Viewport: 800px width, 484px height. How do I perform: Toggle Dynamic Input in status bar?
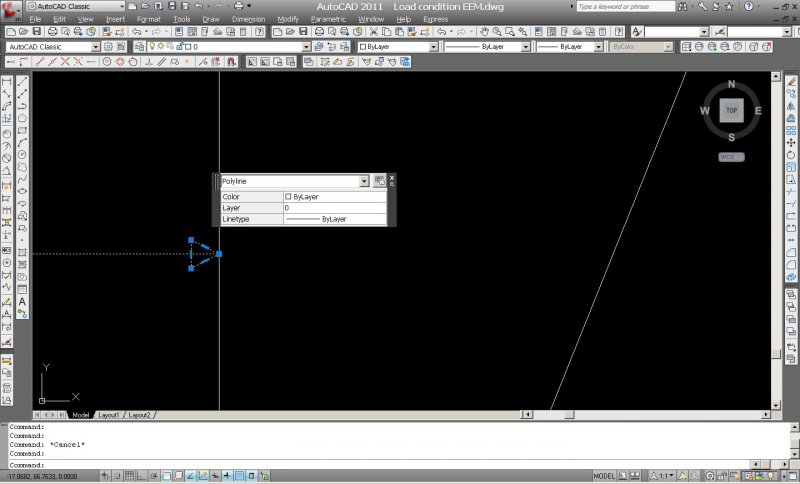pos(215,476)
